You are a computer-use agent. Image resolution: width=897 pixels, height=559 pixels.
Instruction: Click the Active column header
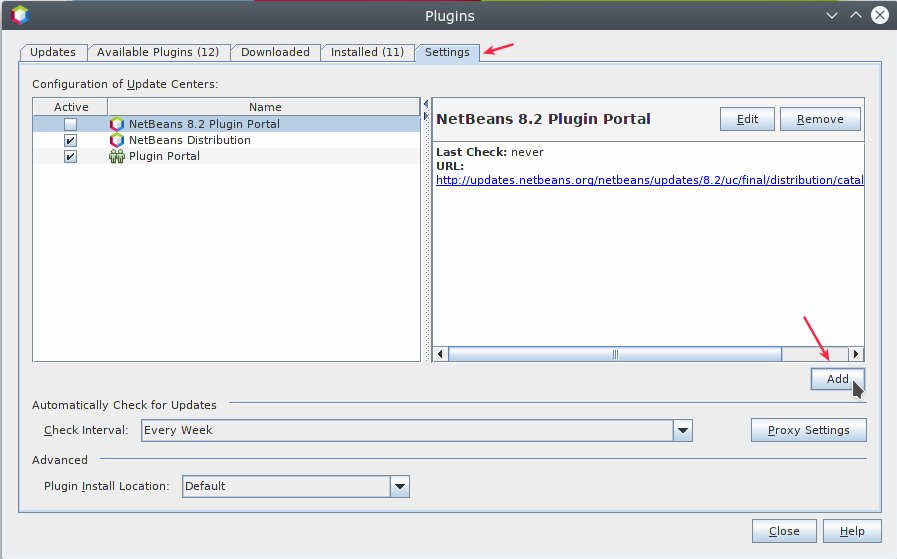(71, 107)
